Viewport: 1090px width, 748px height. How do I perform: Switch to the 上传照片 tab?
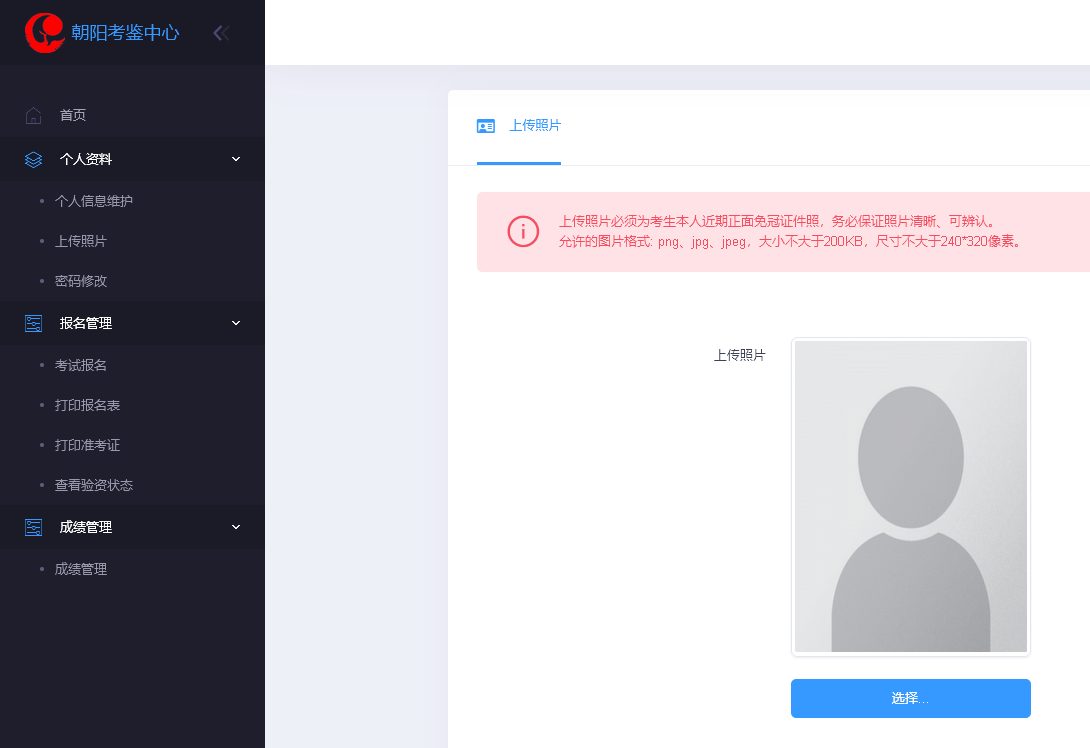pos(535,126)
